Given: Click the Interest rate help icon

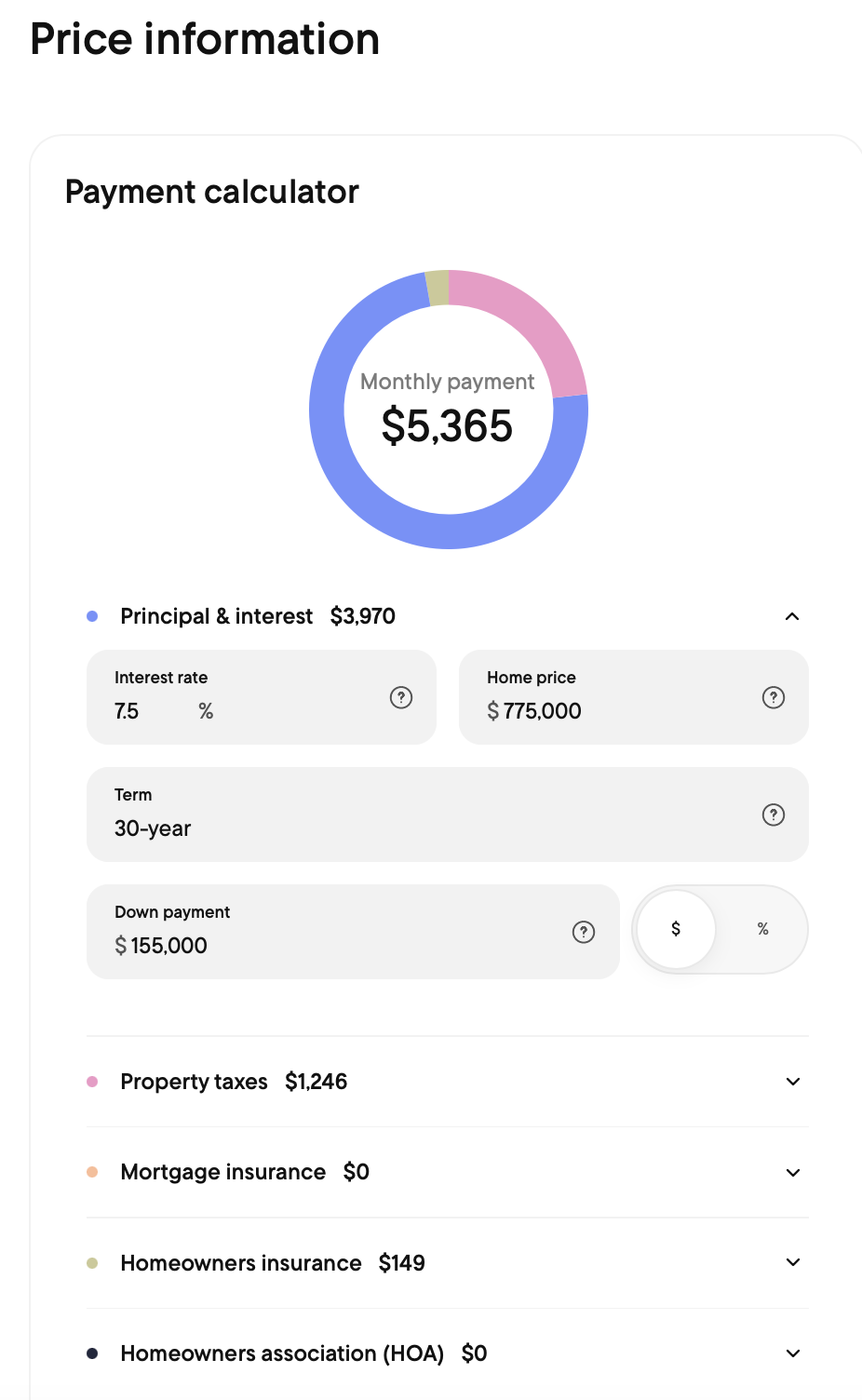Looking at the screenshot, I should (x=401, y=697).
